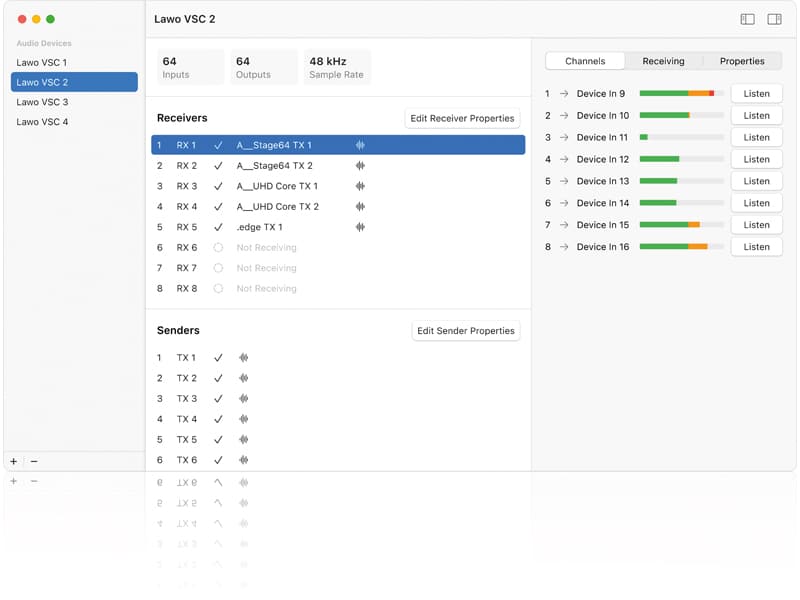Switch to the Receiving tab
This screenshot has width=800, height=600.
(663, 61)
